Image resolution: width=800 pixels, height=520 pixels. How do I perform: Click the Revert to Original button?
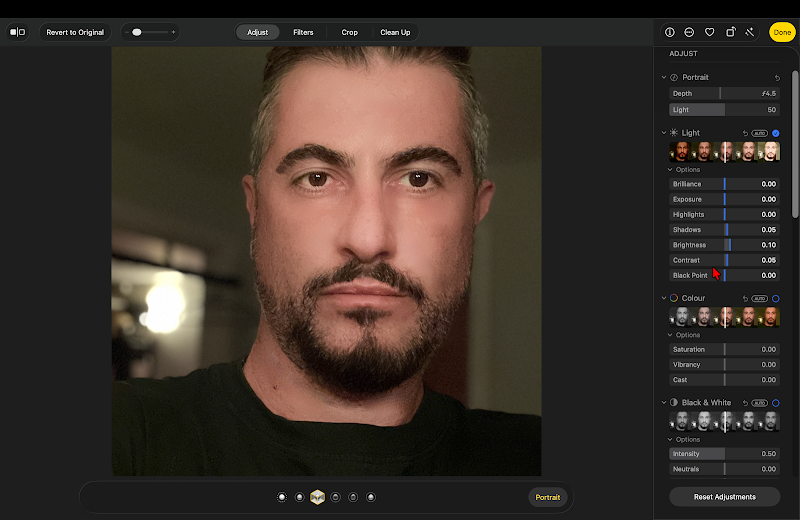coord(75,32)
